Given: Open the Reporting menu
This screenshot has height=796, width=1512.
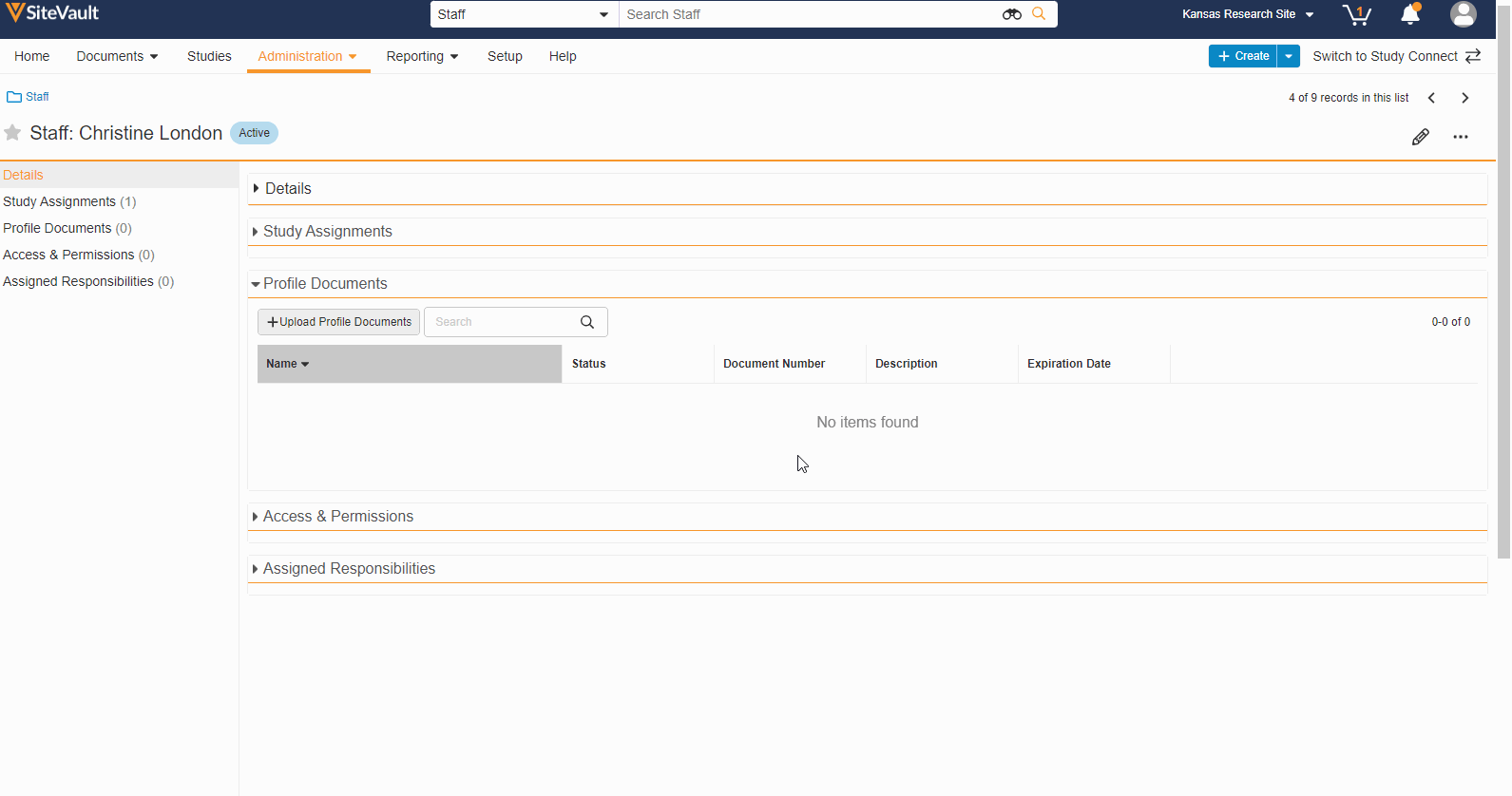Looking at the screenshot, I should pos(422,56).
